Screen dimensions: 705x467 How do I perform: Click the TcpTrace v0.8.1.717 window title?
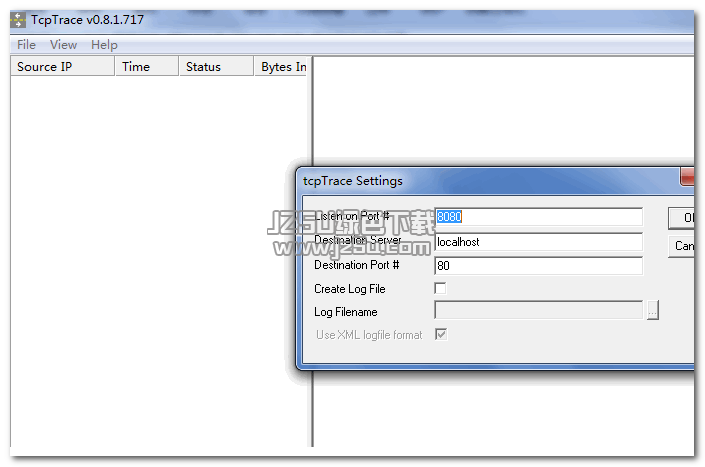[x=88, y=20]
